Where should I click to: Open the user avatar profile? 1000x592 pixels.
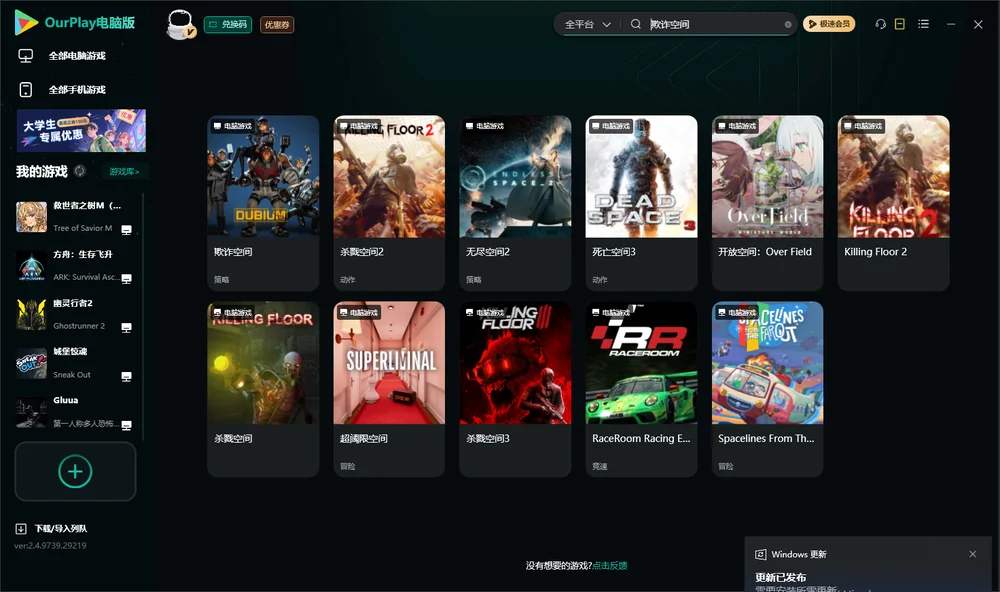point(180,24)
